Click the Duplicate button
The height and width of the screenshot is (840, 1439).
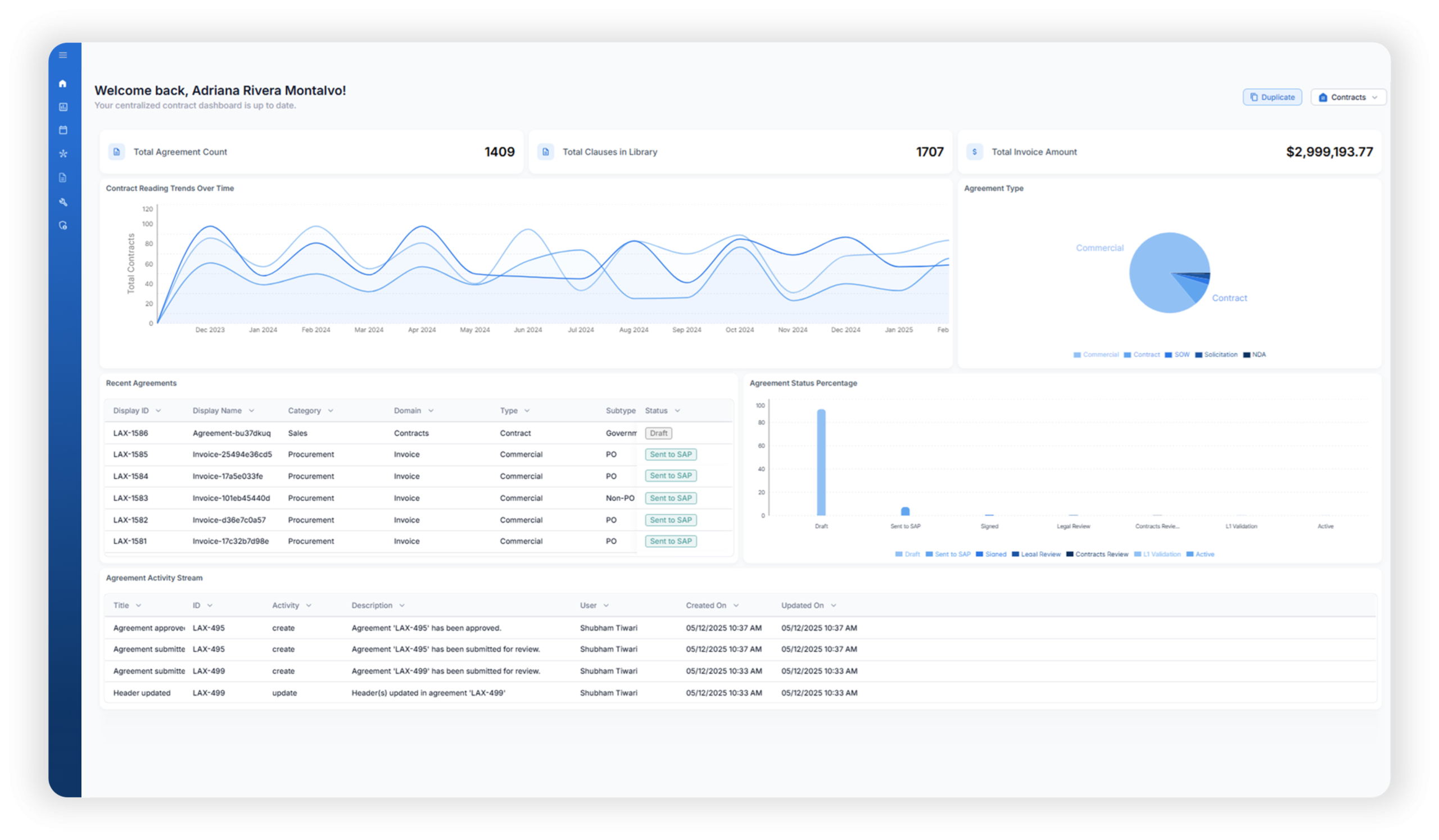pos(1272,98)
